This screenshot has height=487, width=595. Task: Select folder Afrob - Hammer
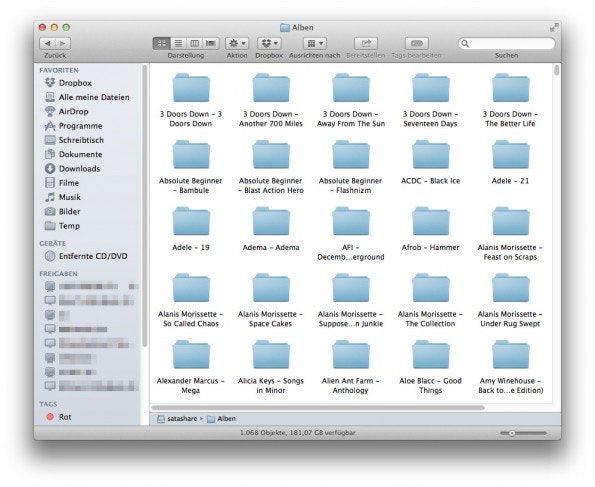tap(431, 230)
